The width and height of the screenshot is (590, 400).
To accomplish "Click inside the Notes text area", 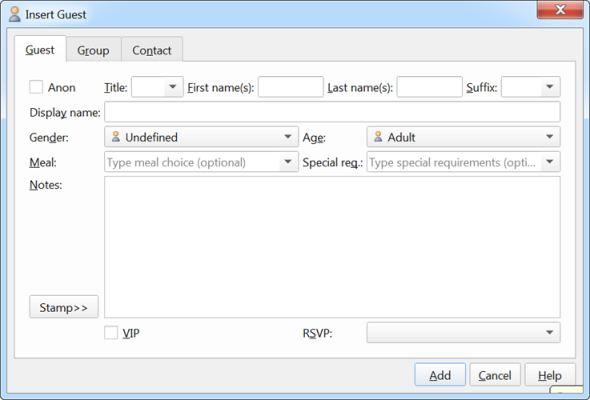I will 332,247.
